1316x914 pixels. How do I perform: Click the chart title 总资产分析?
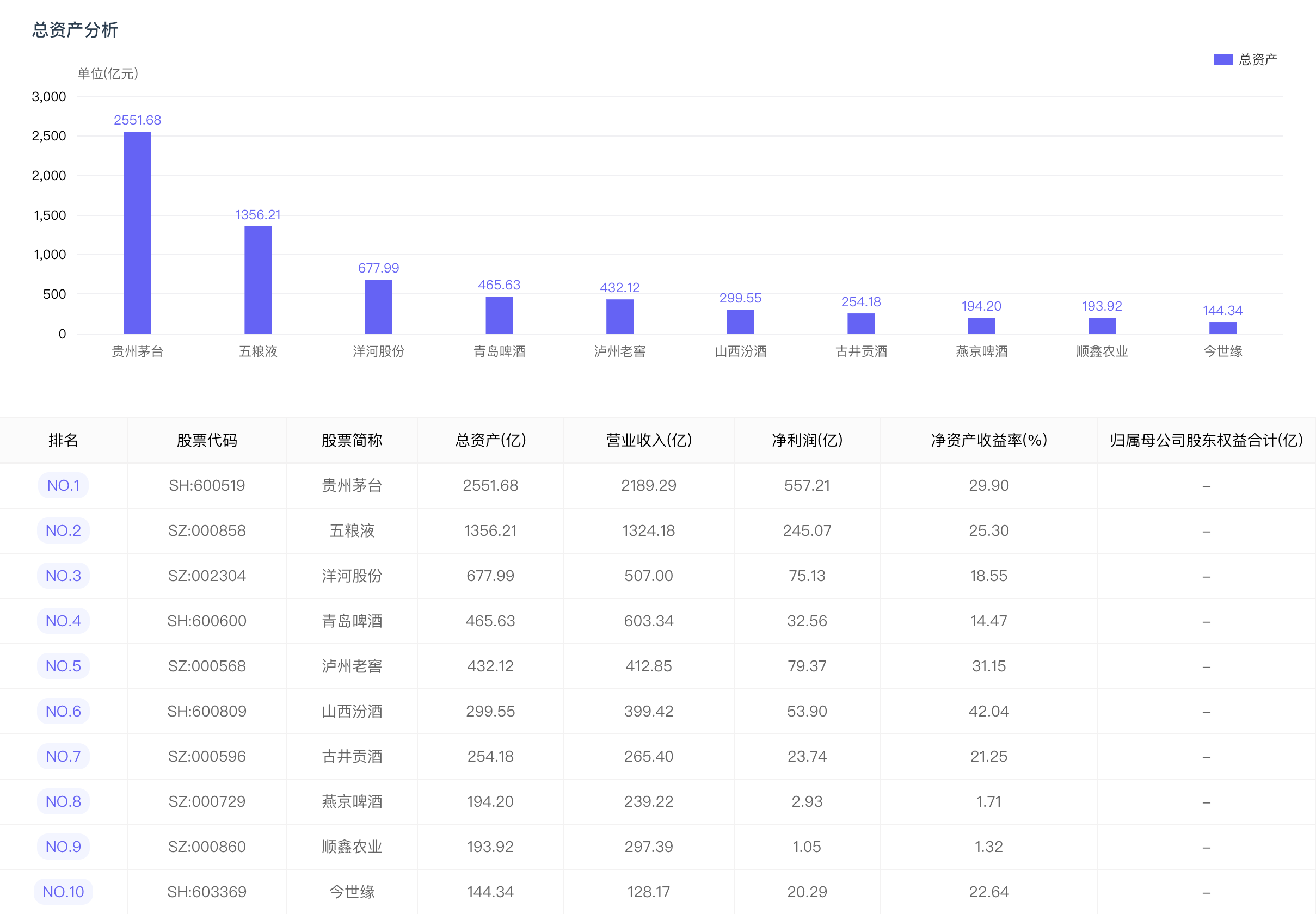[x=75, y=30]
